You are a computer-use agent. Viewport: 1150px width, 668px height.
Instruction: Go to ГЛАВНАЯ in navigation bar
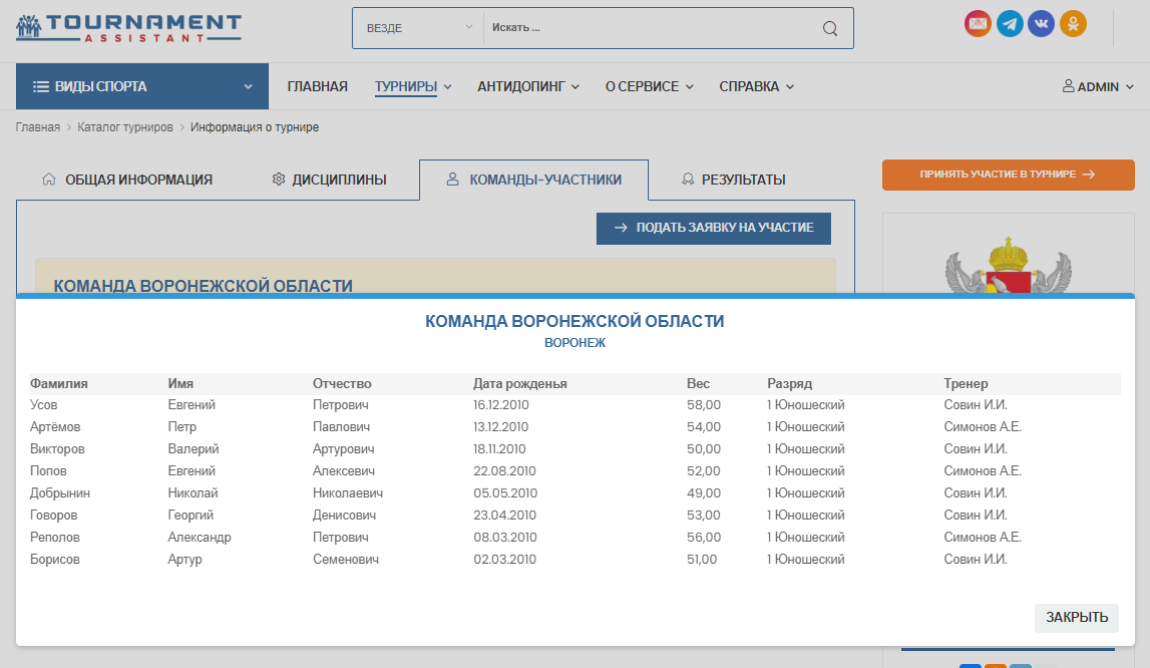[317, 87]
